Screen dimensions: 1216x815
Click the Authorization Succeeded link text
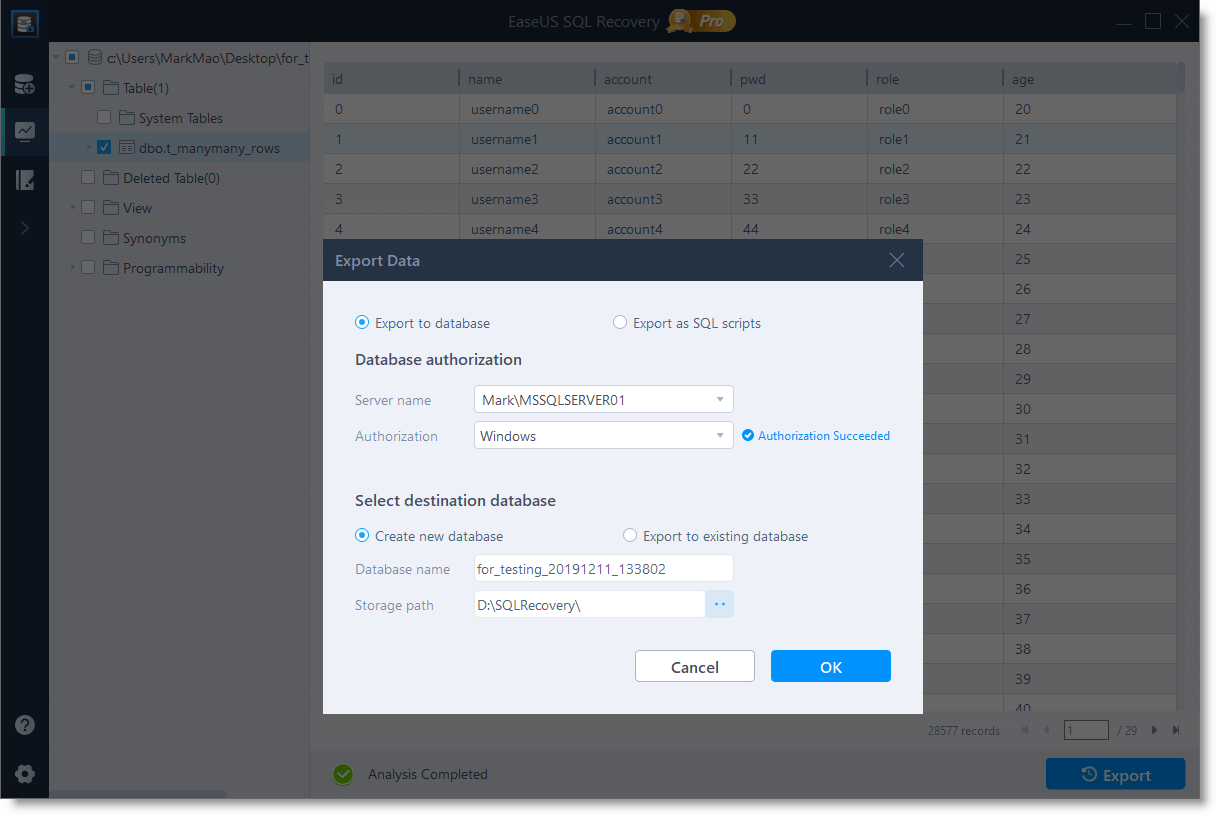[824, 436]
